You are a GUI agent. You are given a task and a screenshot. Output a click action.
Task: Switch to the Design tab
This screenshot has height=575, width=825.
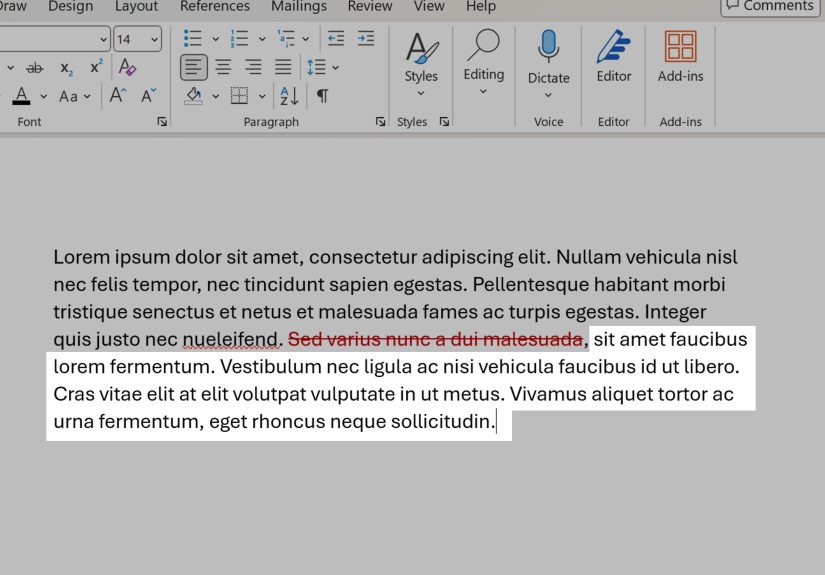[71, 6]
